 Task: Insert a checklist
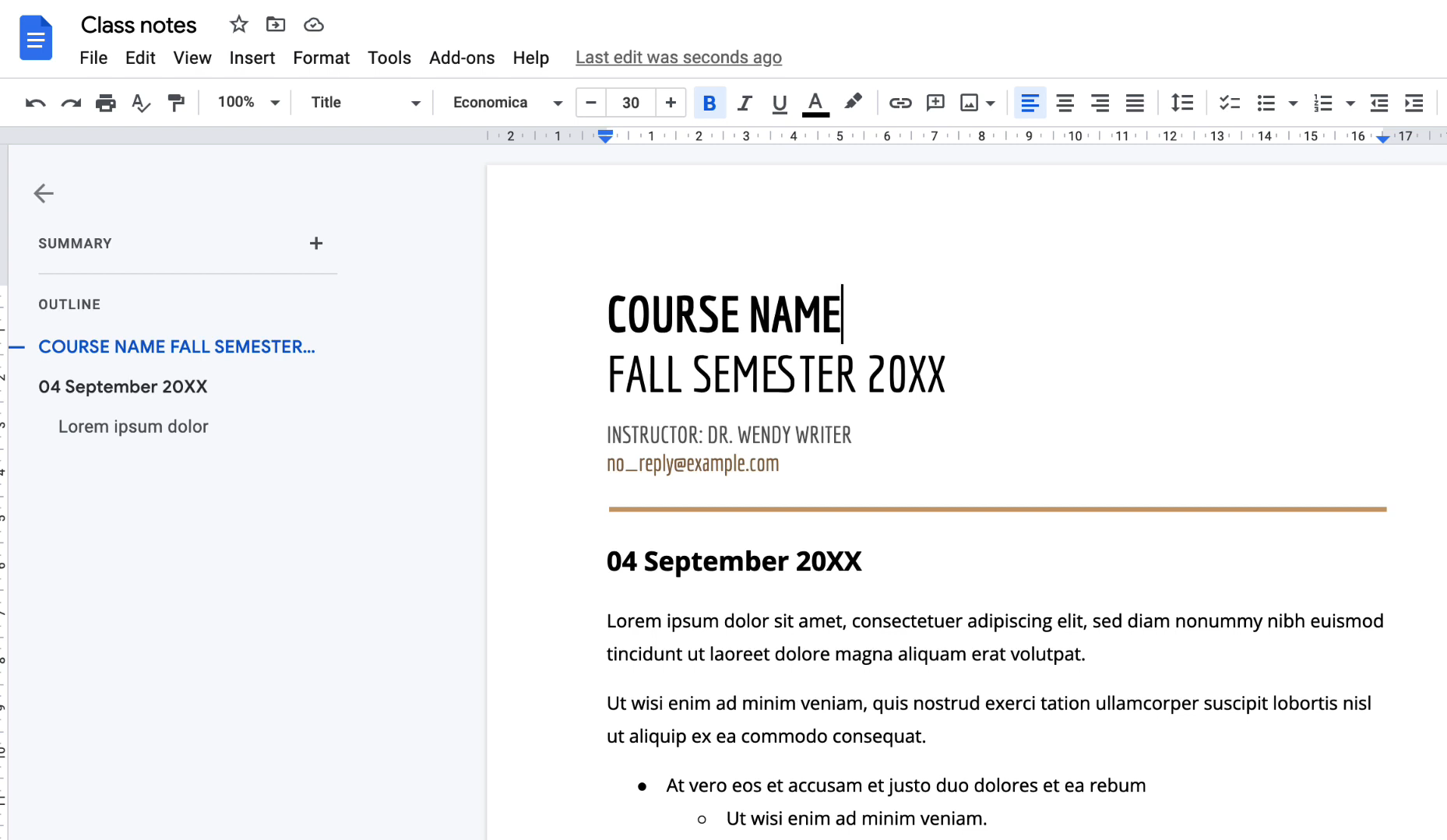point(1230,103)
